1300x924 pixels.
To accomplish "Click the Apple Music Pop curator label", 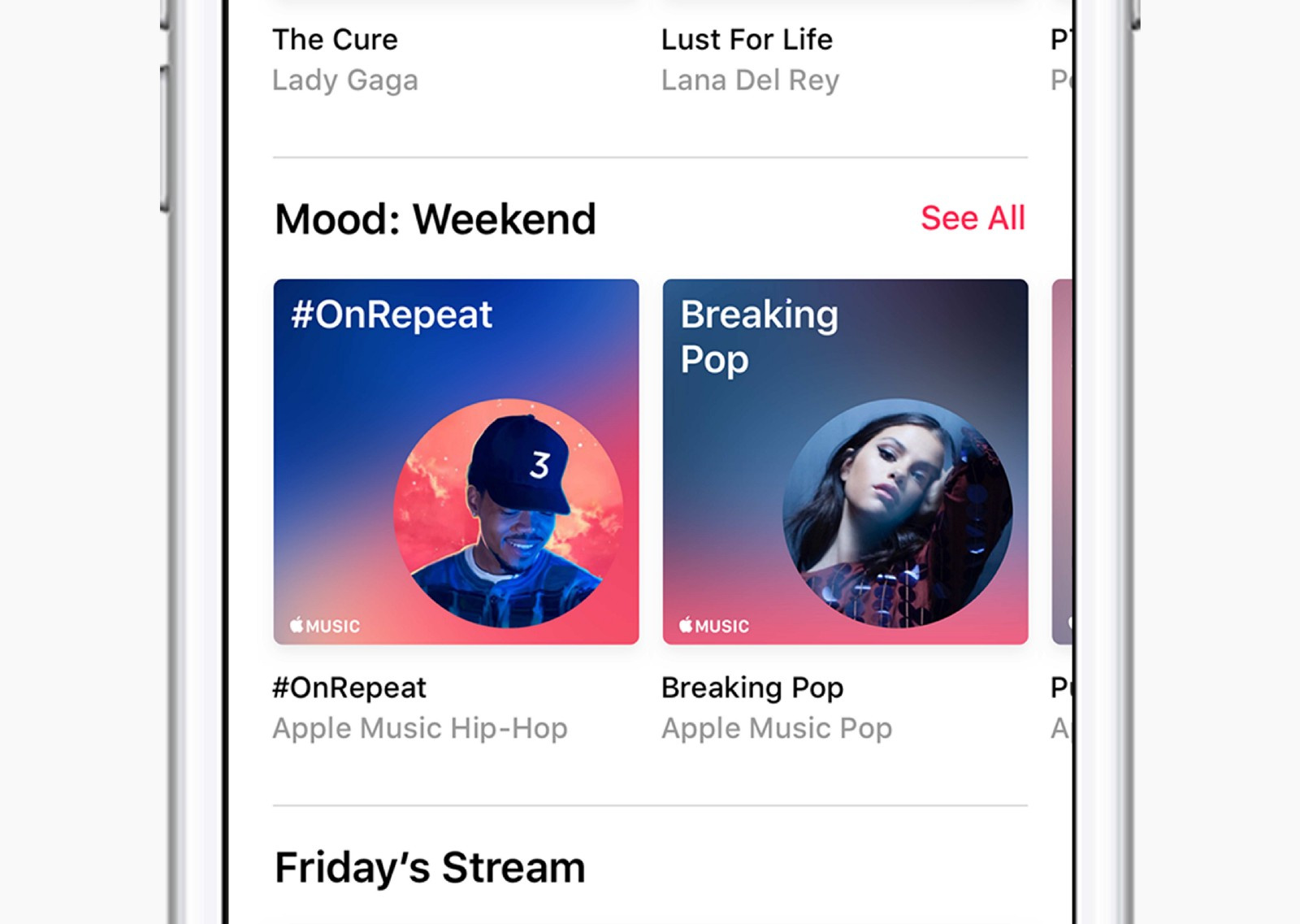I will click(x=777, y=729).
